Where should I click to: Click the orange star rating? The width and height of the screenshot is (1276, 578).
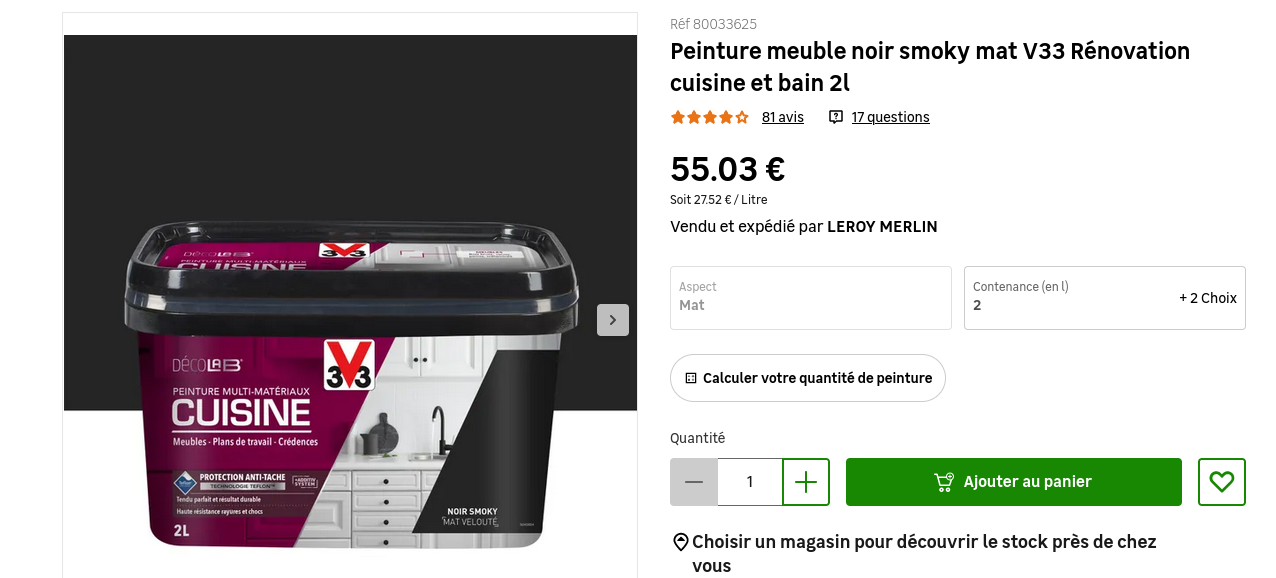pos(709,117)
